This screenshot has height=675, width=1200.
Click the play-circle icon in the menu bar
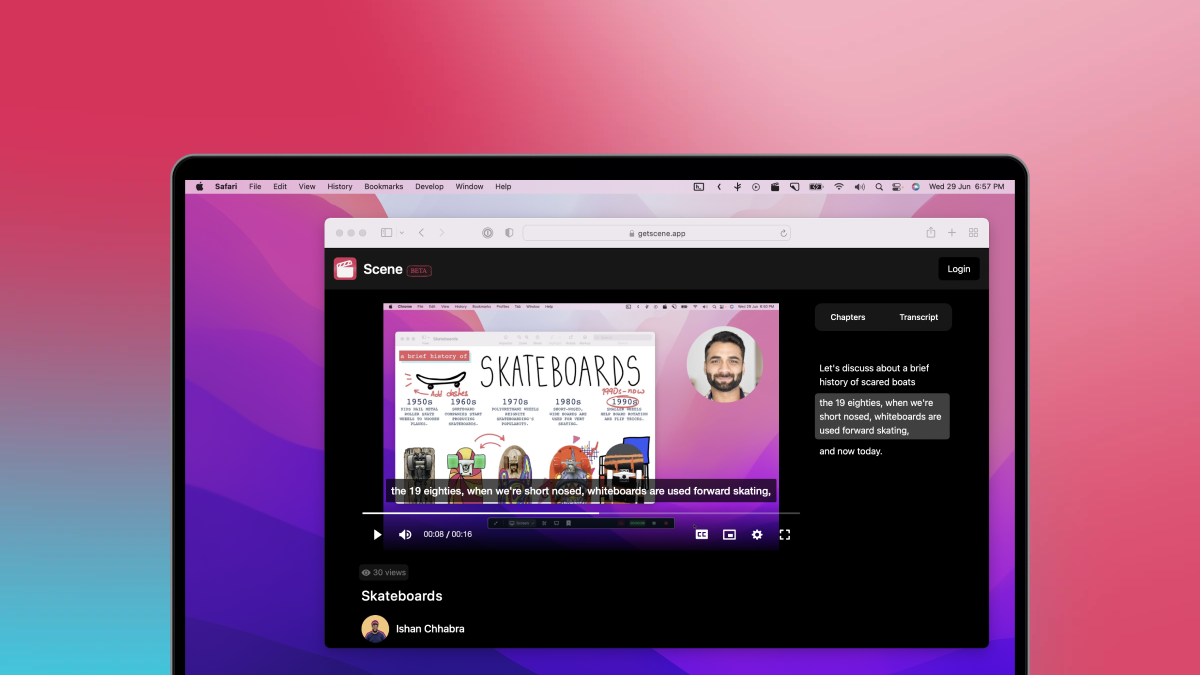[756, 187]
